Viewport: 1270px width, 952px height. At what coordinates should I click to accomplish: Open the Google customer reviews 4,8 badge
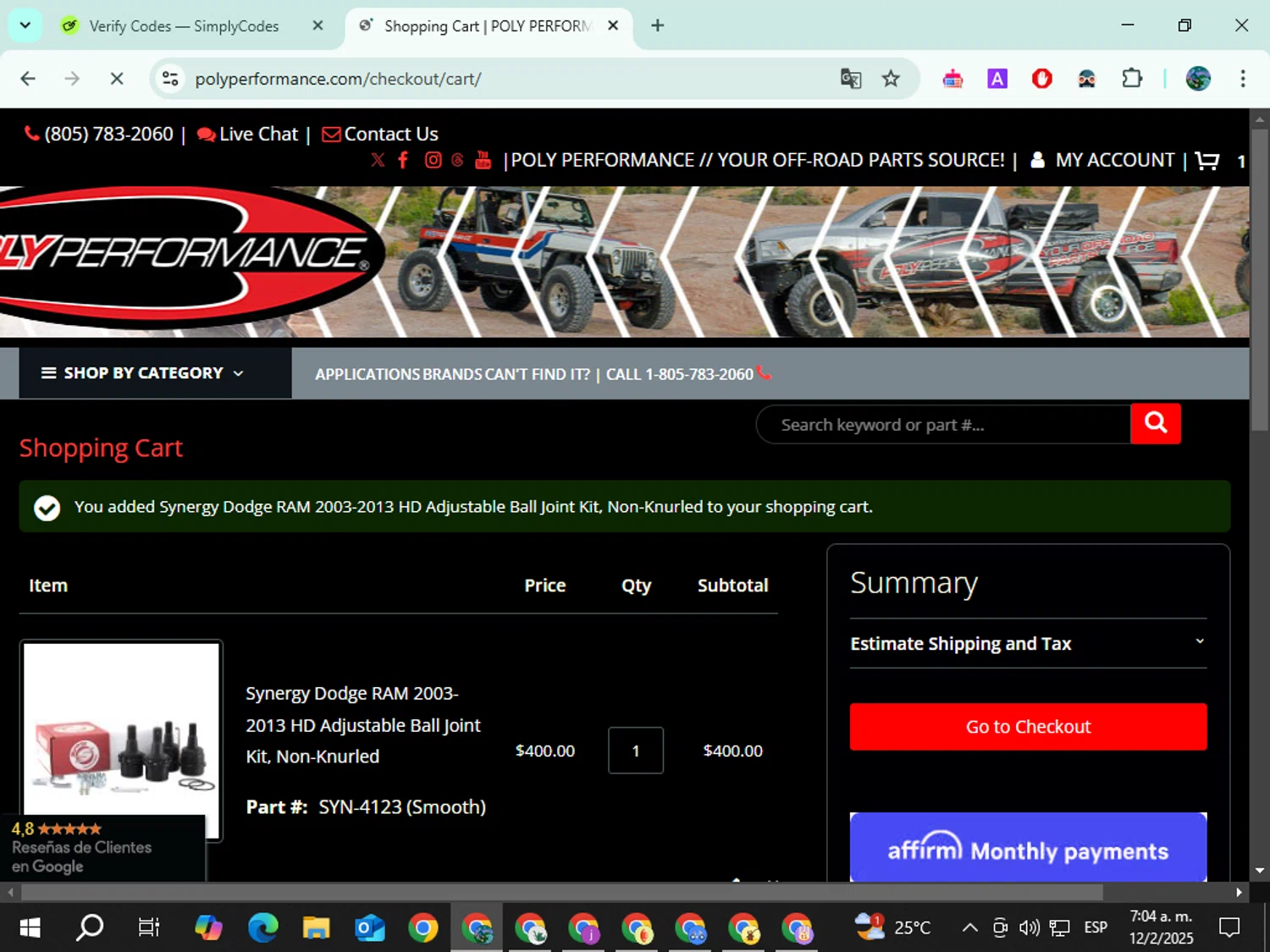tap(102, 847)
